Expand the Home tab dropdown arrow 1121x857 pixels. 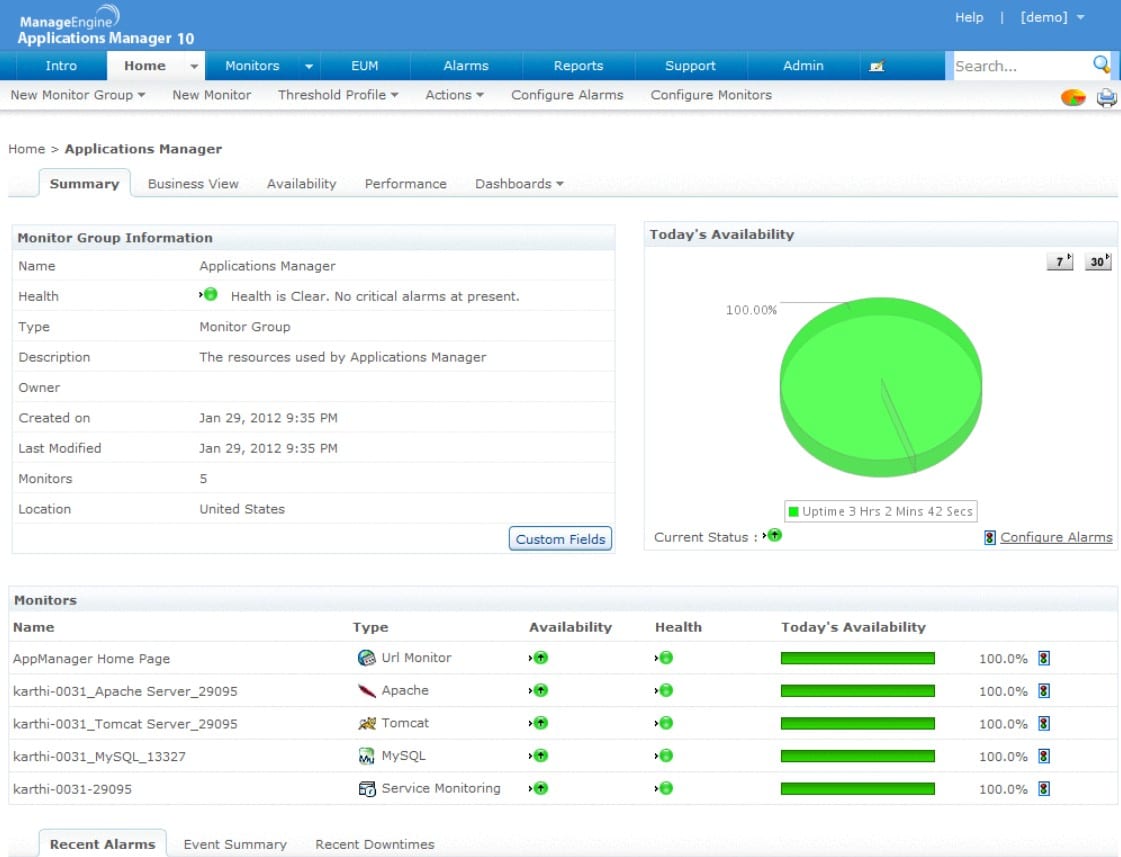(x=194, y=66)
